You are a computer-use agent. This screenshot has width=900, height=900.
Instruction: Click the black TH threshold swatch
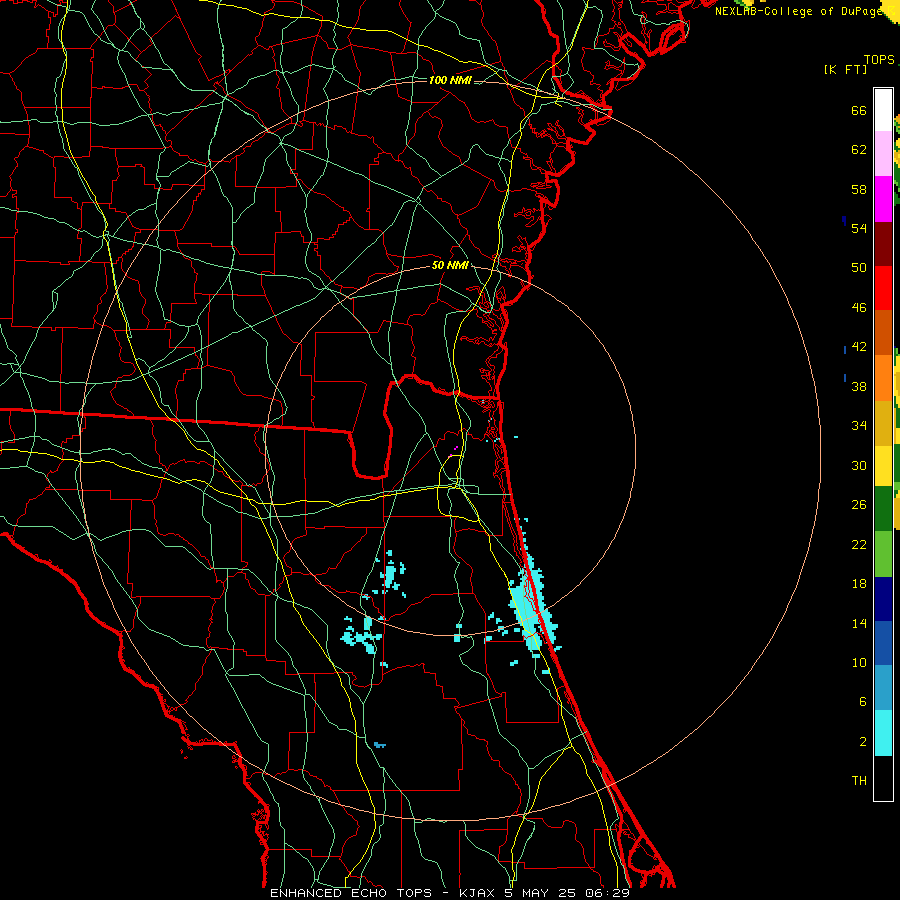click(883, 778)
